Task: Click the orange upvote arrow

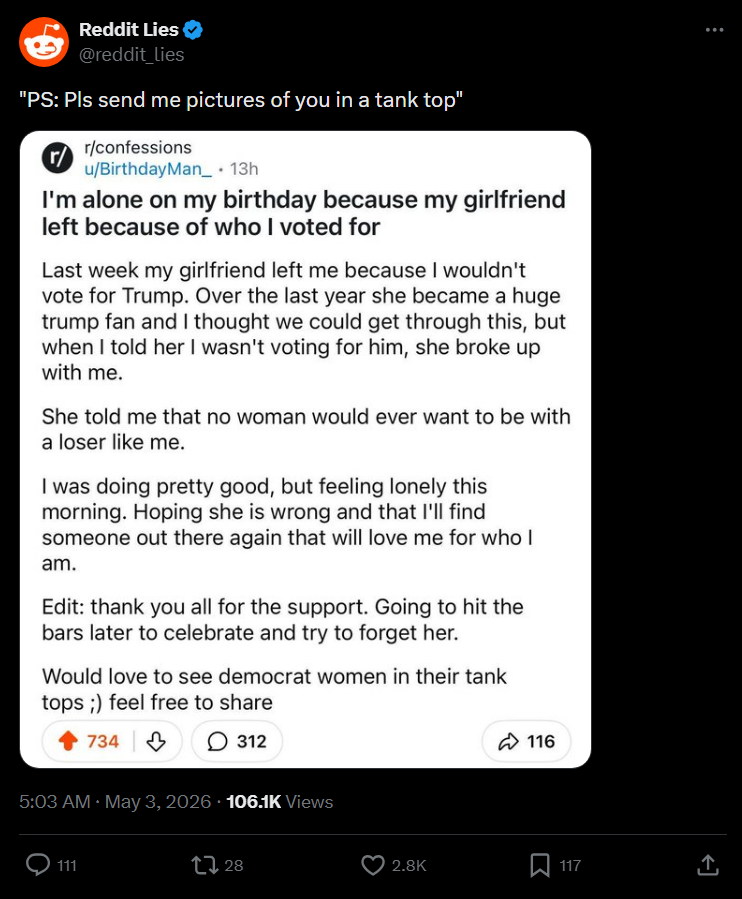Action: [x=68, y=741]
